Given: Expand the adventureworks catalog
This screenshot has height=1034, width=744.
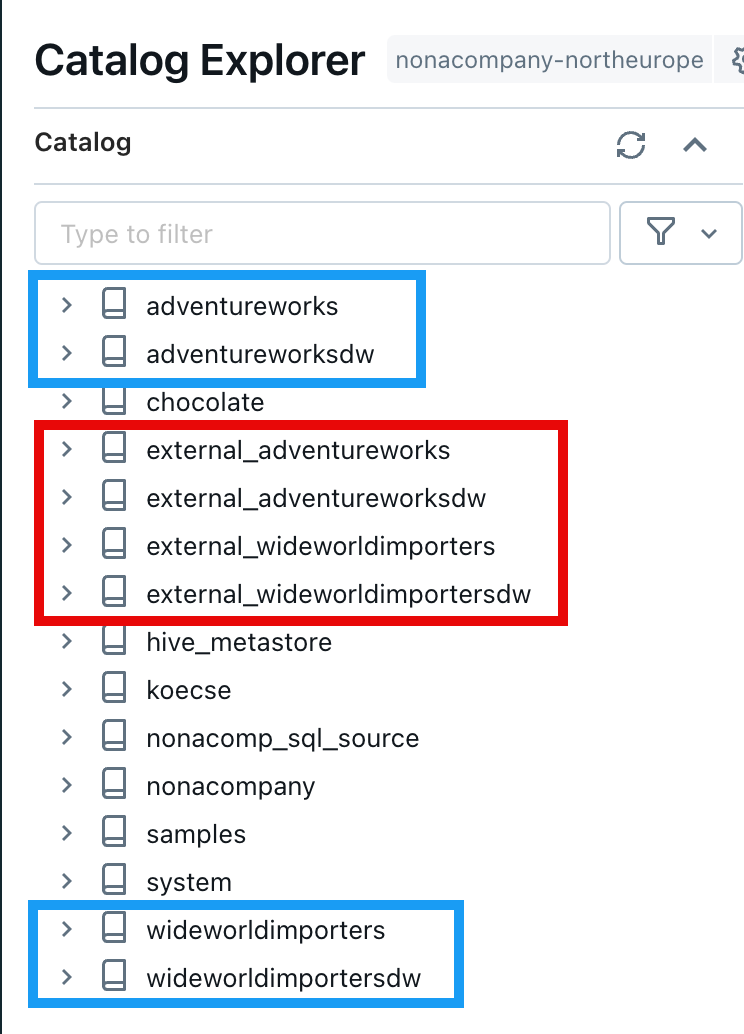Looking at the screenshot, I should pos(67,306).
